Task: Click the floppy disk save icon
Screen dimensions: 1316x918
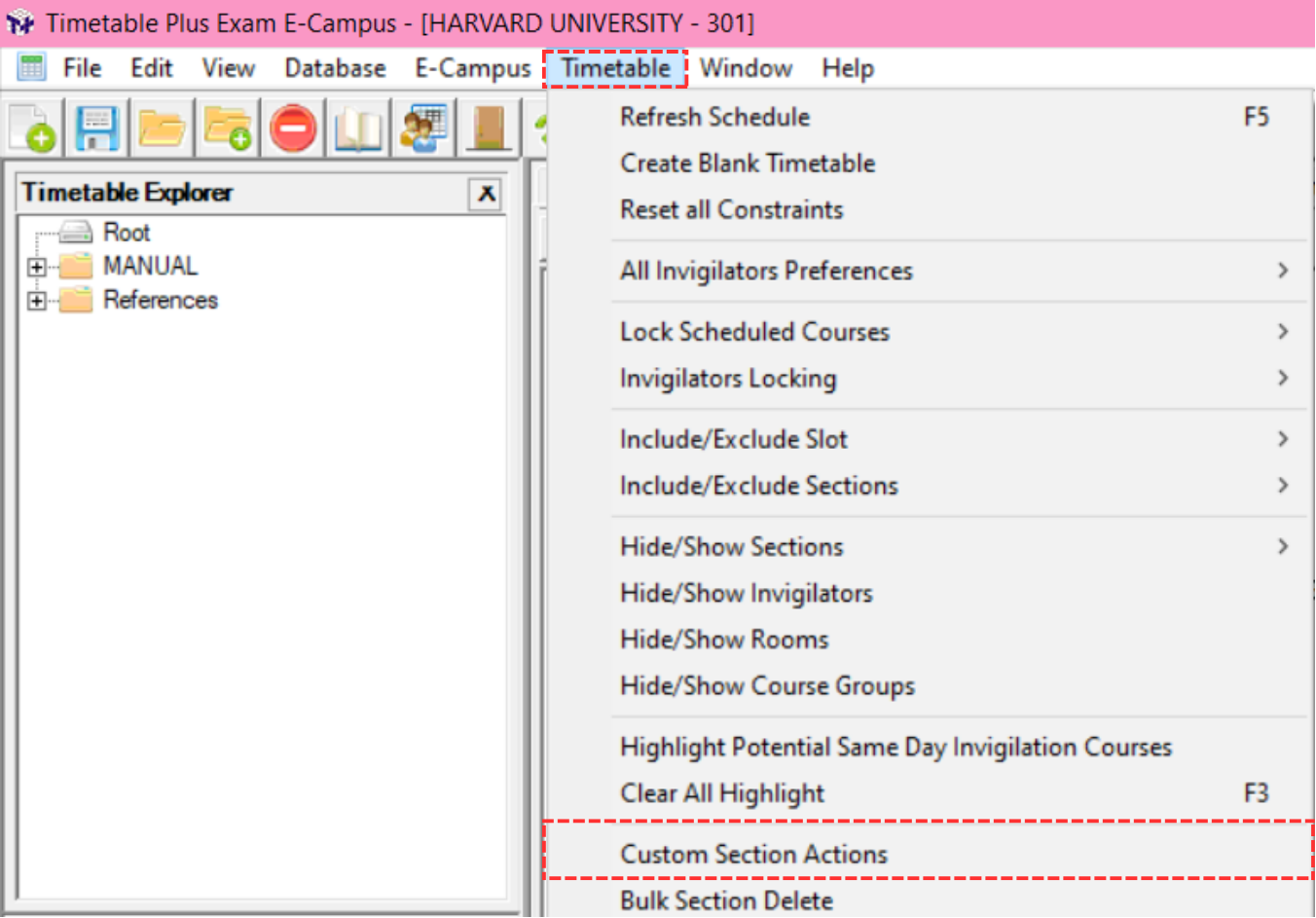Action: (97, 128)
